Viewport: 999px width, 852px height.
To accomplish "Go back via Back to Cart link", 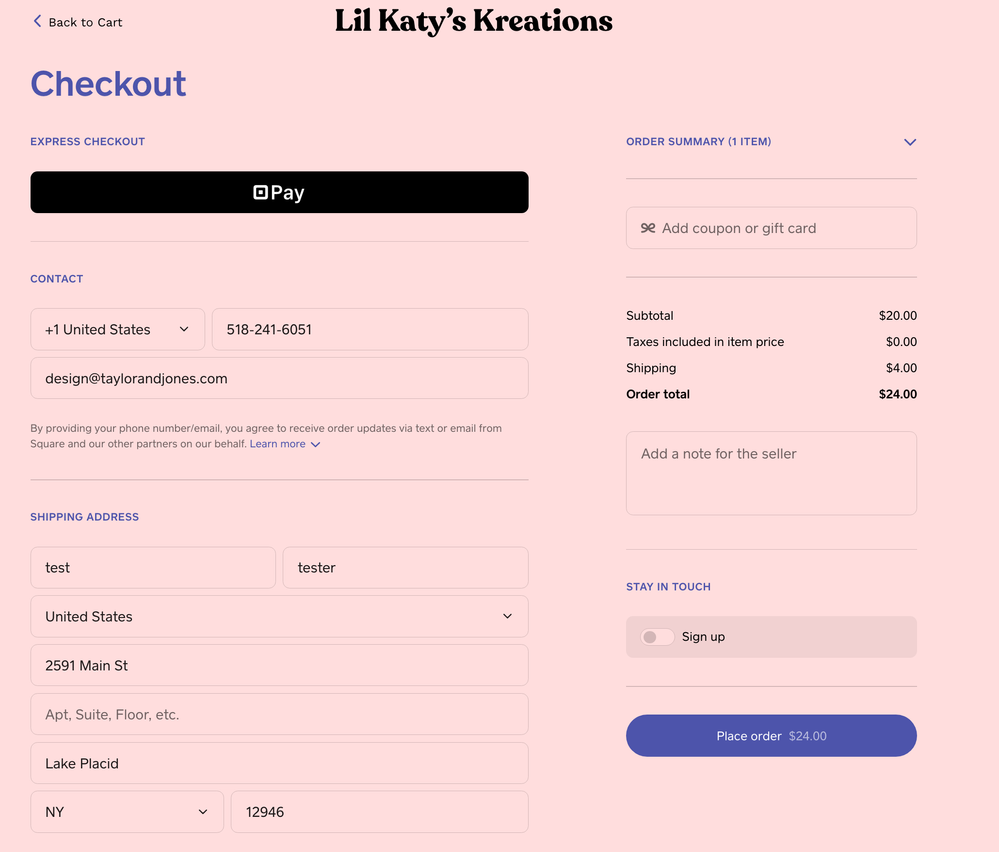I will 85,22.
